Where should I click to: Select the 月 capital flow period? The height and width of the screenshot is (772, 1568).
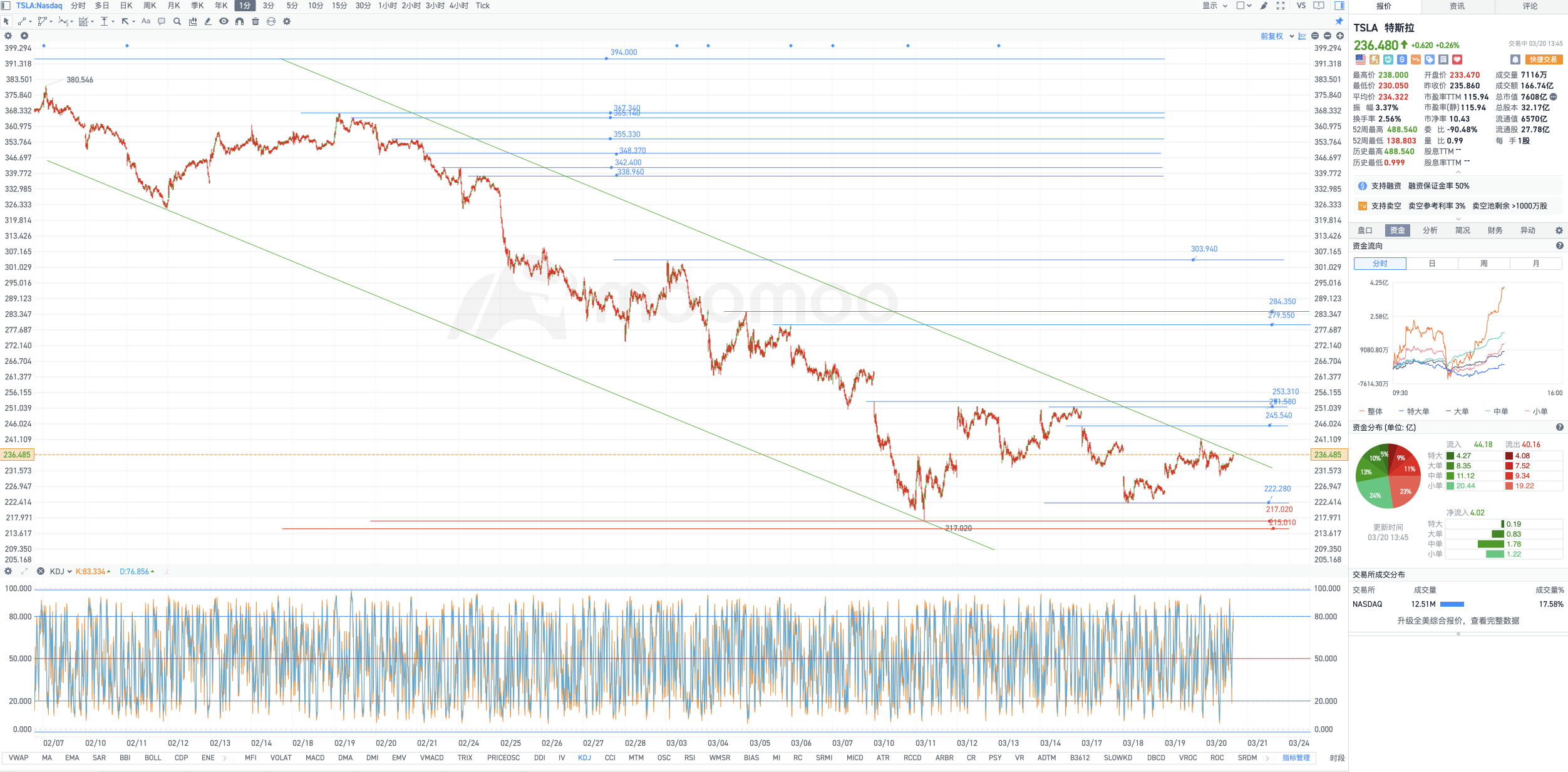pyautogui.click(x=1535, y=264)
